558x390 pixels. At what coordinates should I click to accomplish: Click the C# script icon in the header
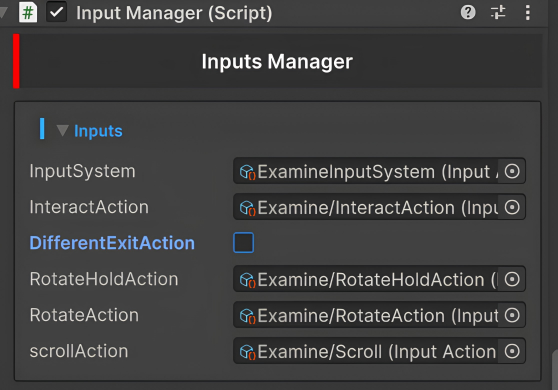click(28, 13)
